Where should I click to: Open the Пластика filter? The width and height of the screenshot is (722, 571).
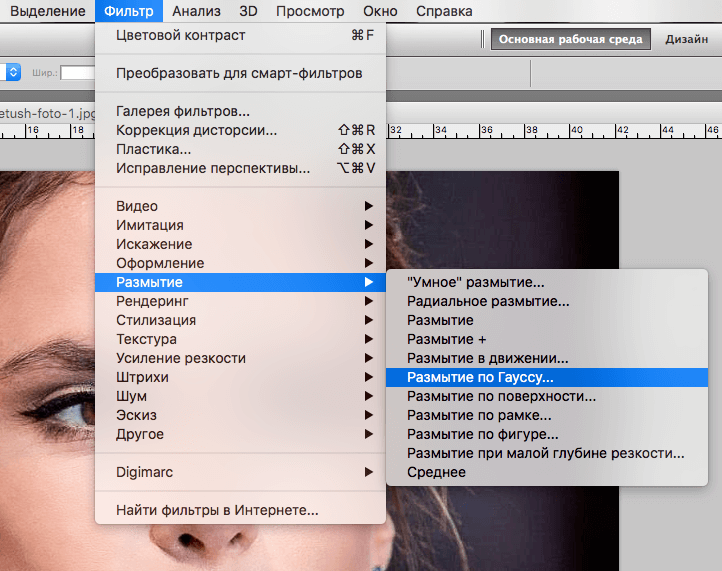[x=240, y=149]
